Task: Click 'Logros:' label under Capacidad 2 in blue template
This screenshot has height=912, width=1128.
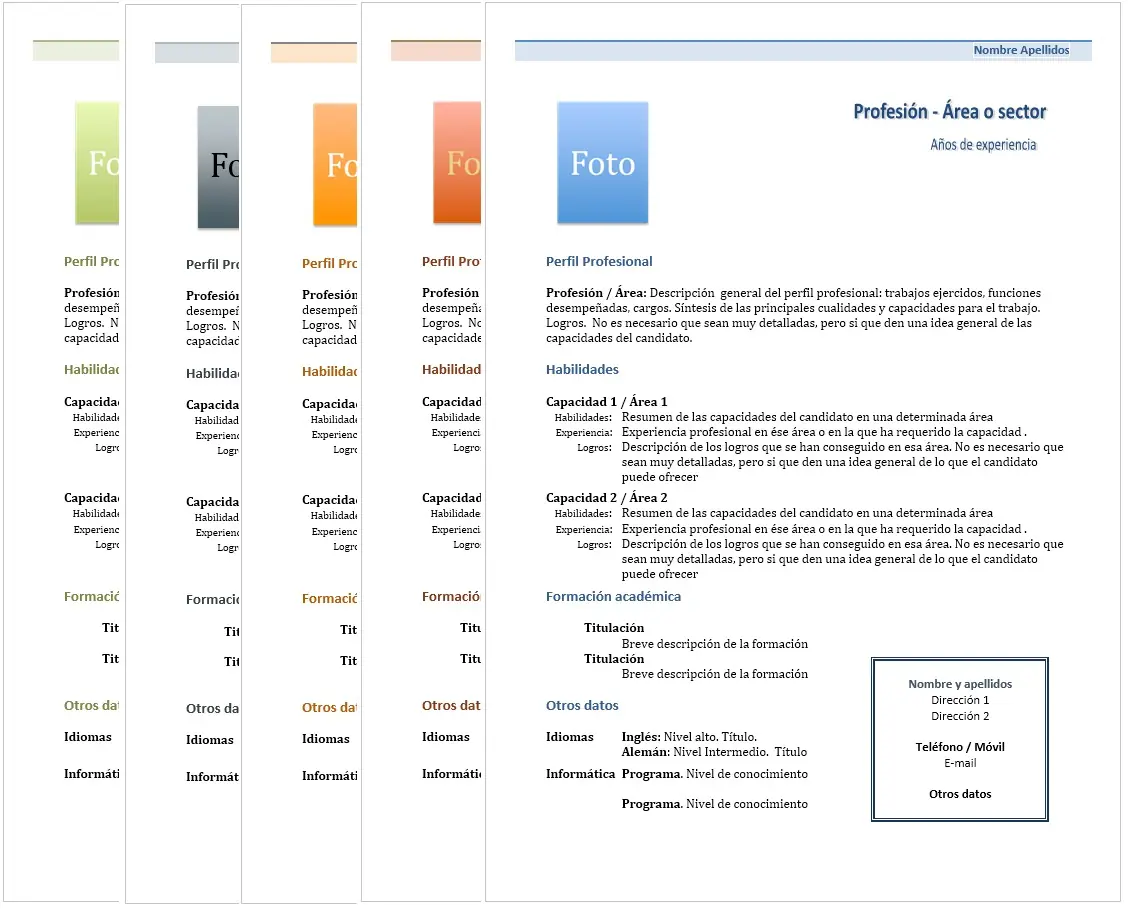Action: 593,544
